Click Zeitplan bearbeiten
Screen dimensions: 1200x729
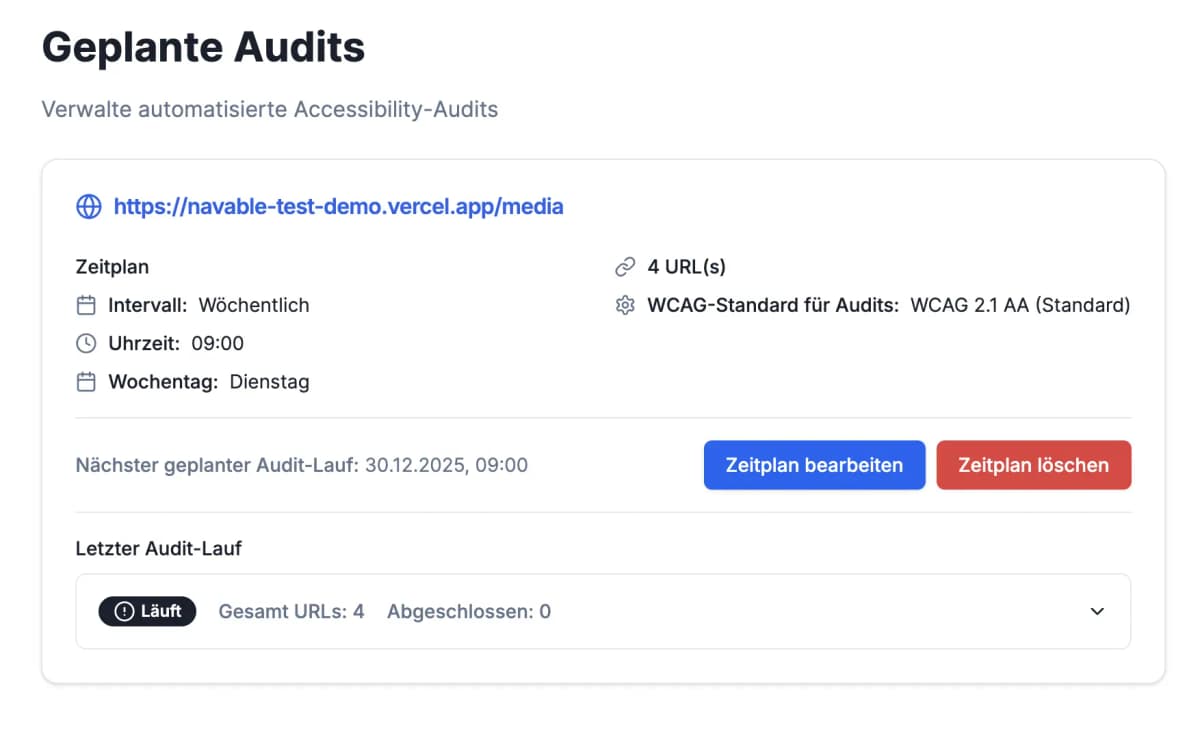tap(814, 464)
